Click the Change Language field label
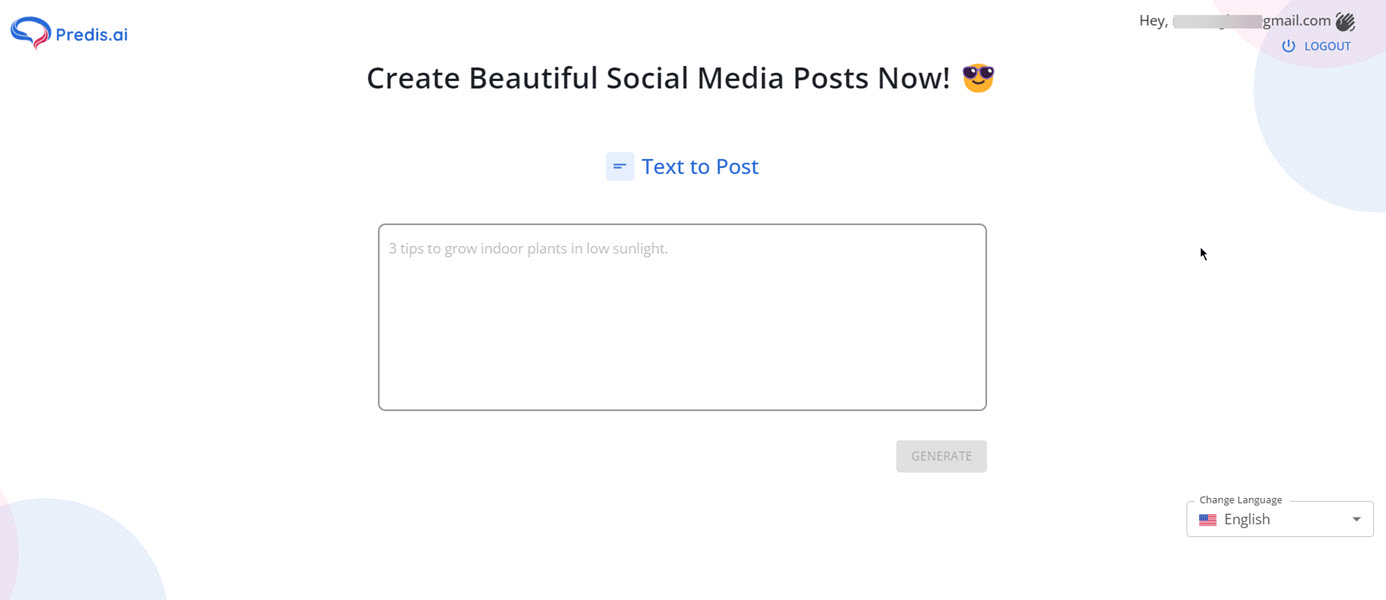This screenshot has height=600, width=1386. pyautogui.click(x=1240, y=500)
